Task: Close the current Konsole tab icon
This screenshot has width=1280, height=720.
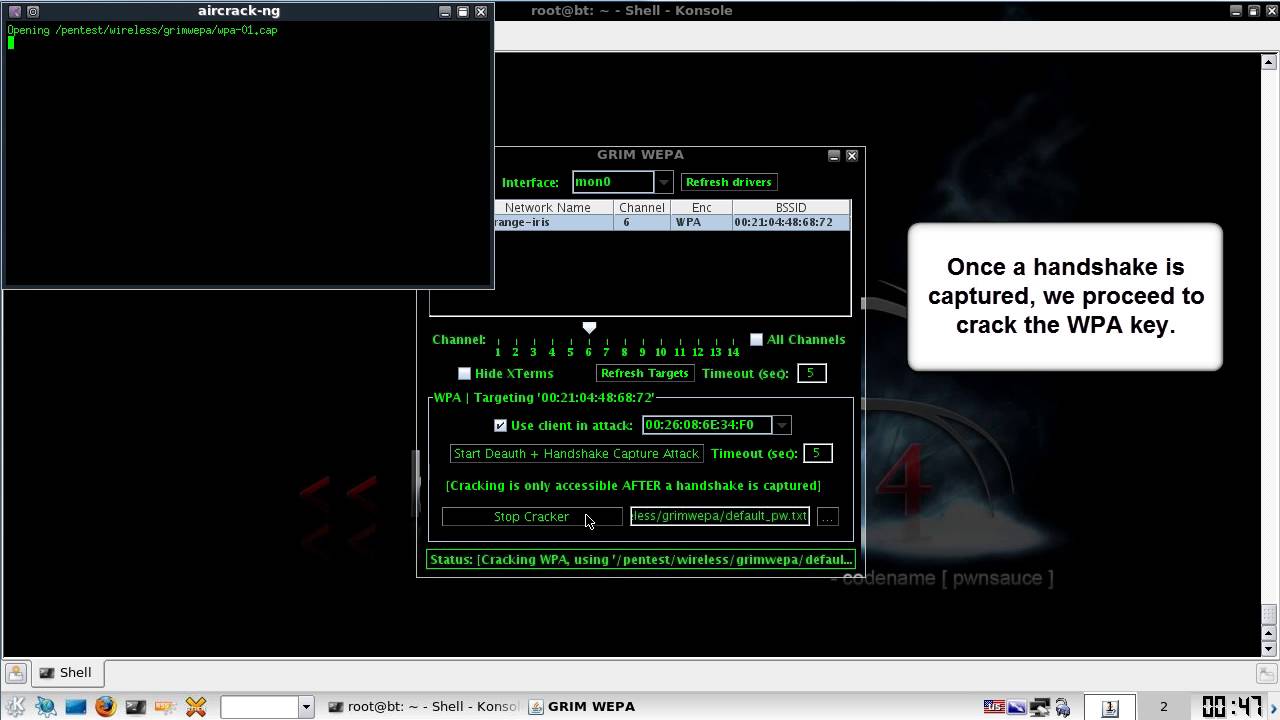Action: tap(1266, 673)
